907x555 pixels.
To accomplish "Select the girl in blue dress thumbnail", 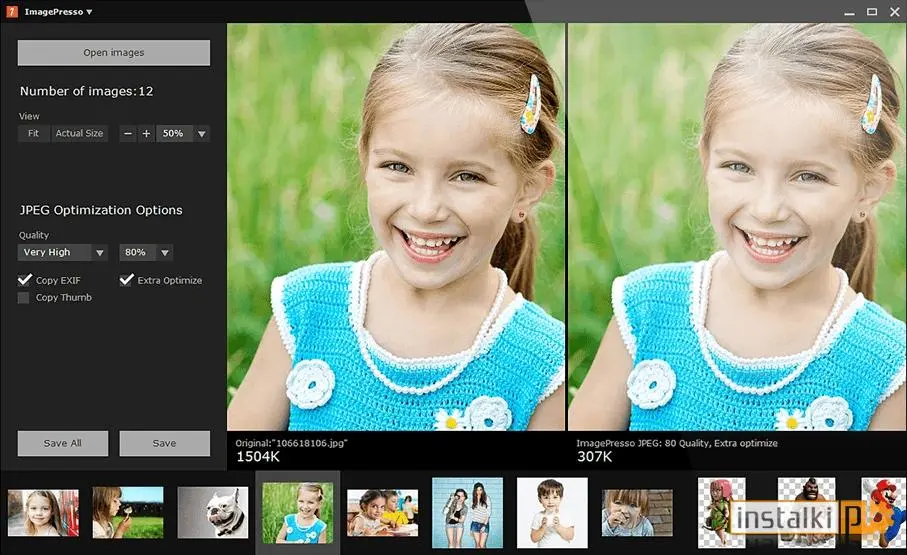I will (x=297, y=513).
